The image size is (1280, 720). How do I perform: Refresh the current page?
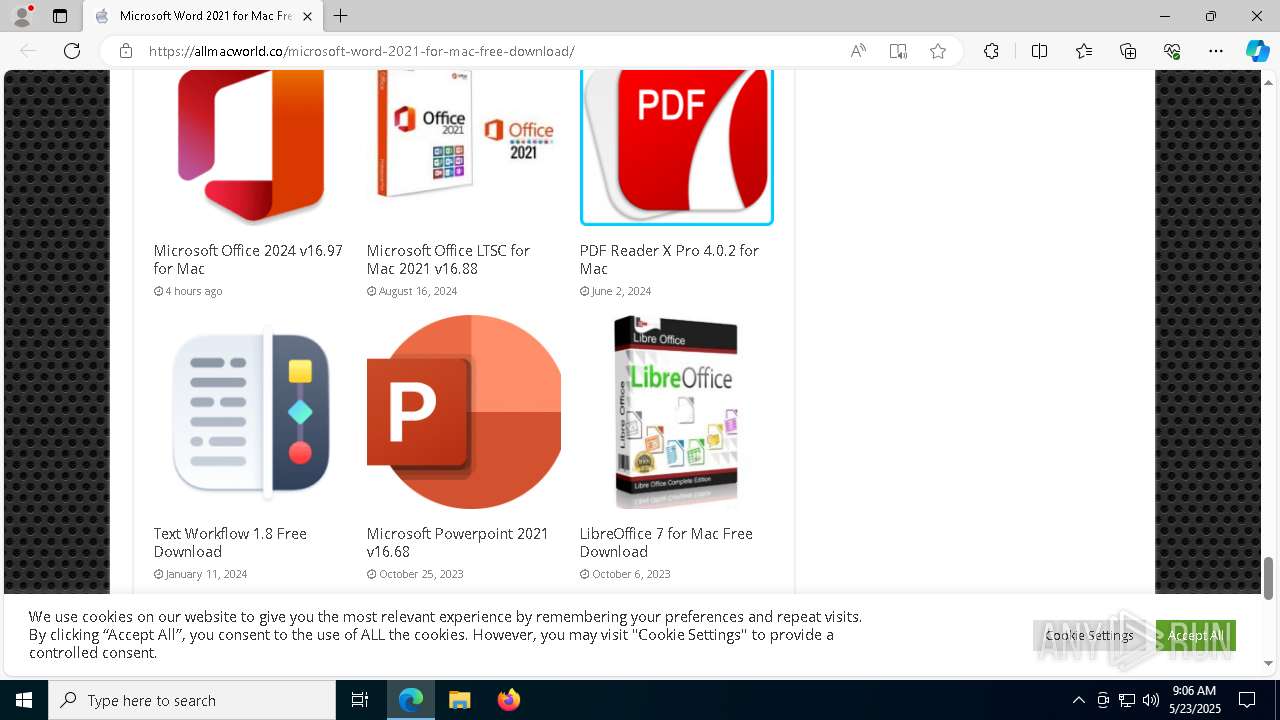tap(72, 51)
